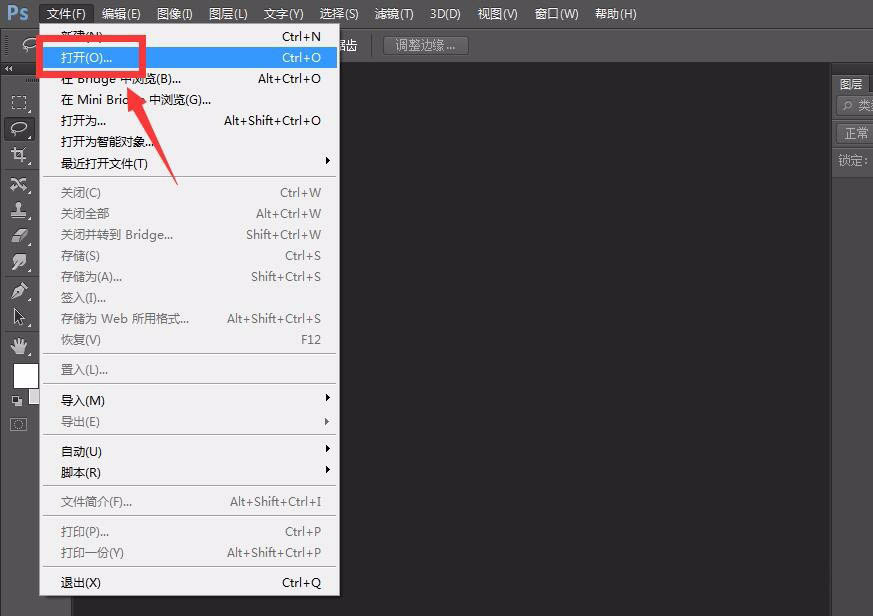Select the Smudge finger tool

19,262
